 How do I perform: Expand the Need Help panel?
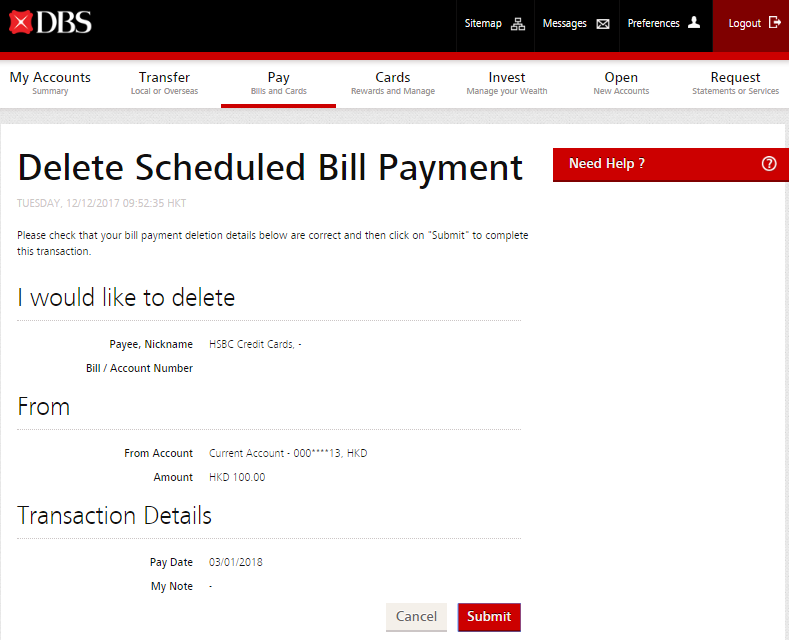607,164
